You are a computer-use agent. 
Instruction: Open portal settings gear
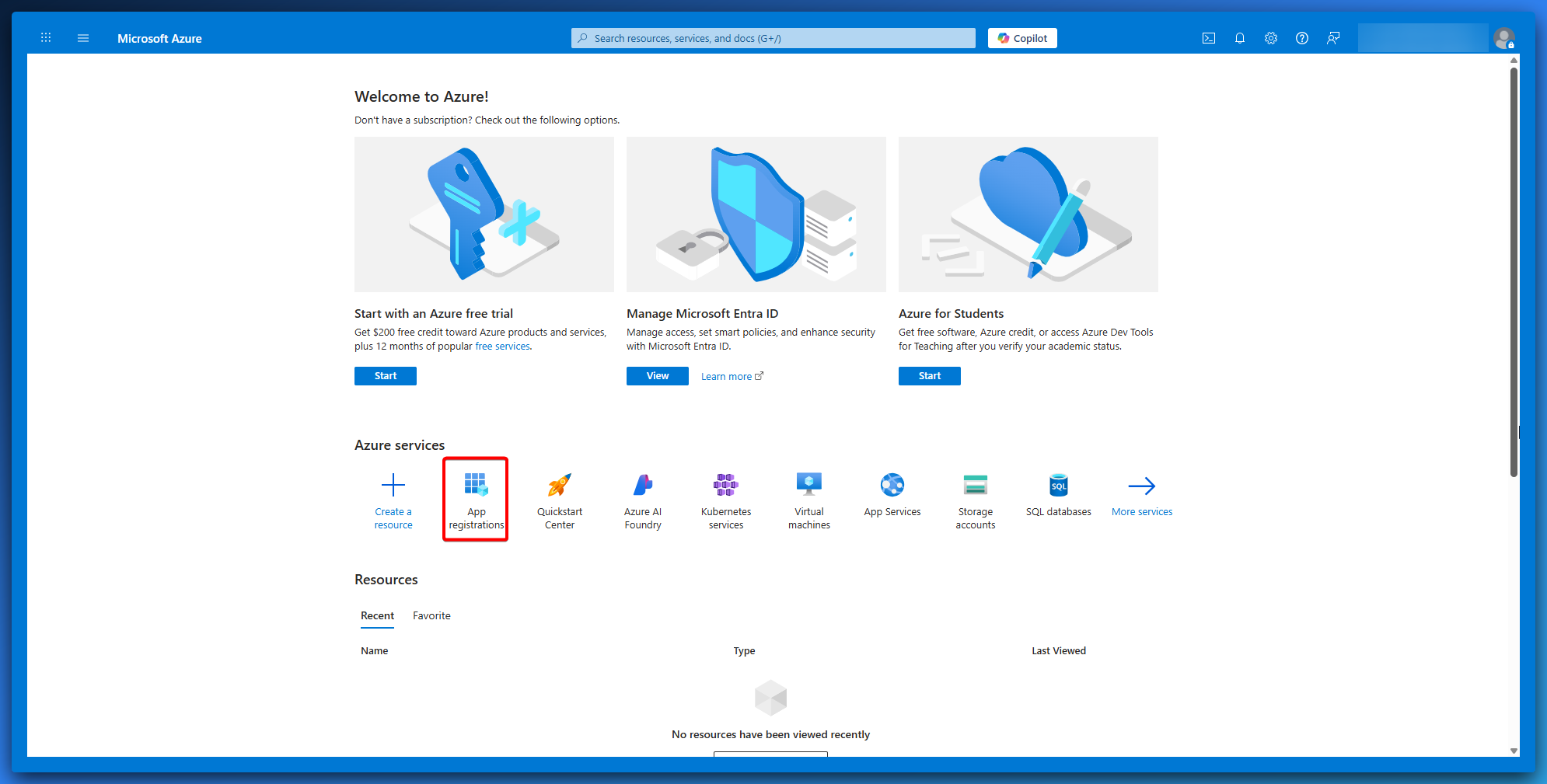(x=1271, y=38)
